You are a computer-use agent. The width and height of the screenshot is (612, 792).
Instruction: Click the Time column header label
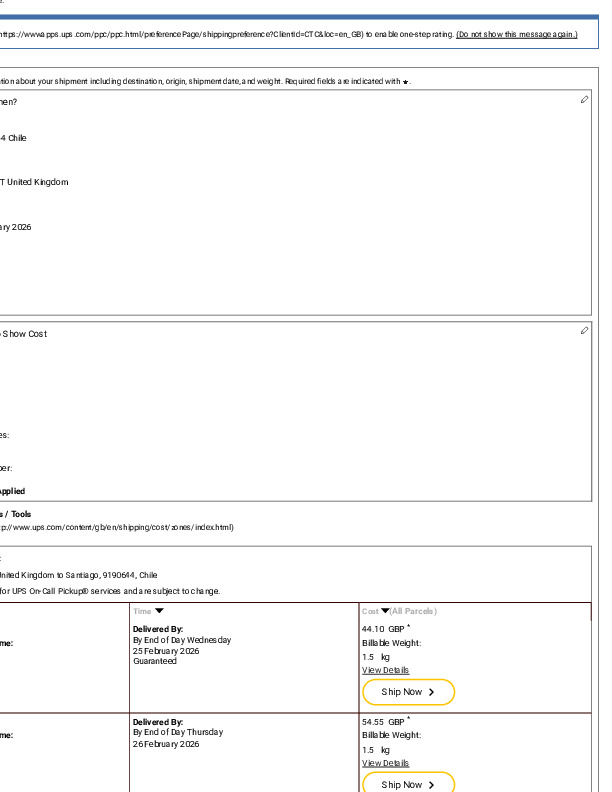142,611
